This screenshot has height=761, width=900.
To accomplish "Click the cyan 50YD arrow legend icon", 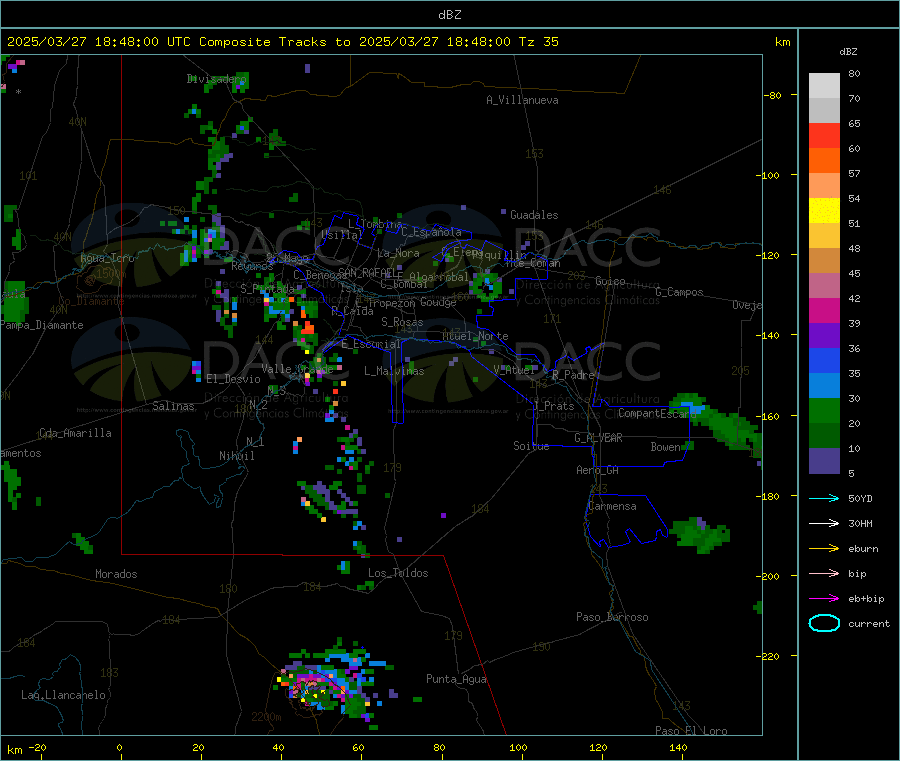I will [x=824, y=498].
